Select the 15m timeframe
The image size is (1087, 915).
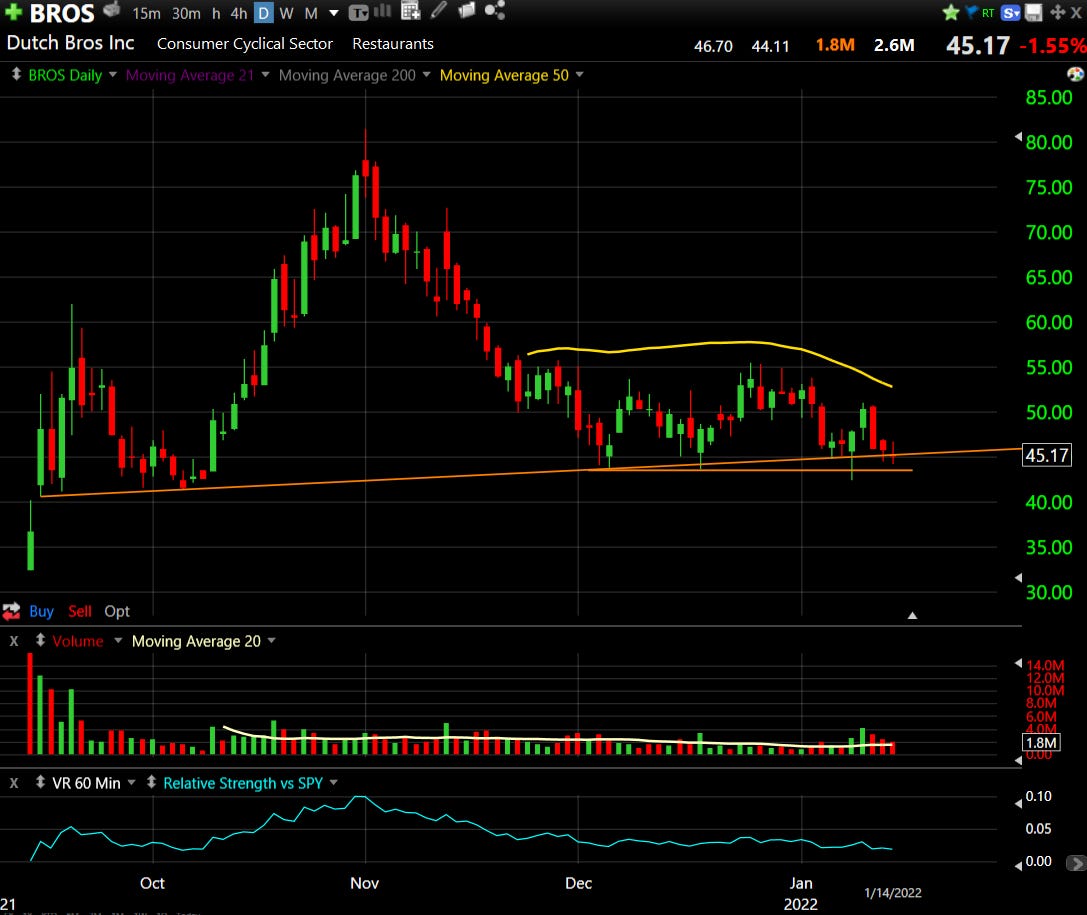point(146,13)
